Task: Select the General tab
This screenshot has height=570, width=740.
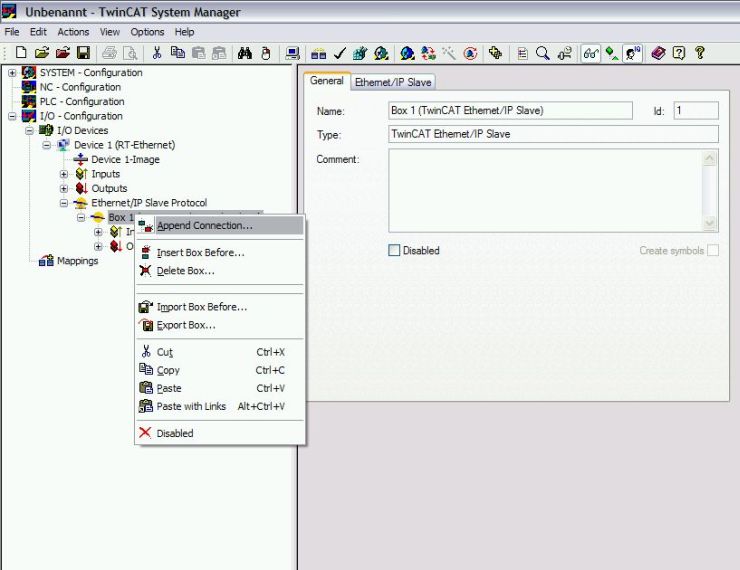Action: pyautogui.click(x=327, y=81)
